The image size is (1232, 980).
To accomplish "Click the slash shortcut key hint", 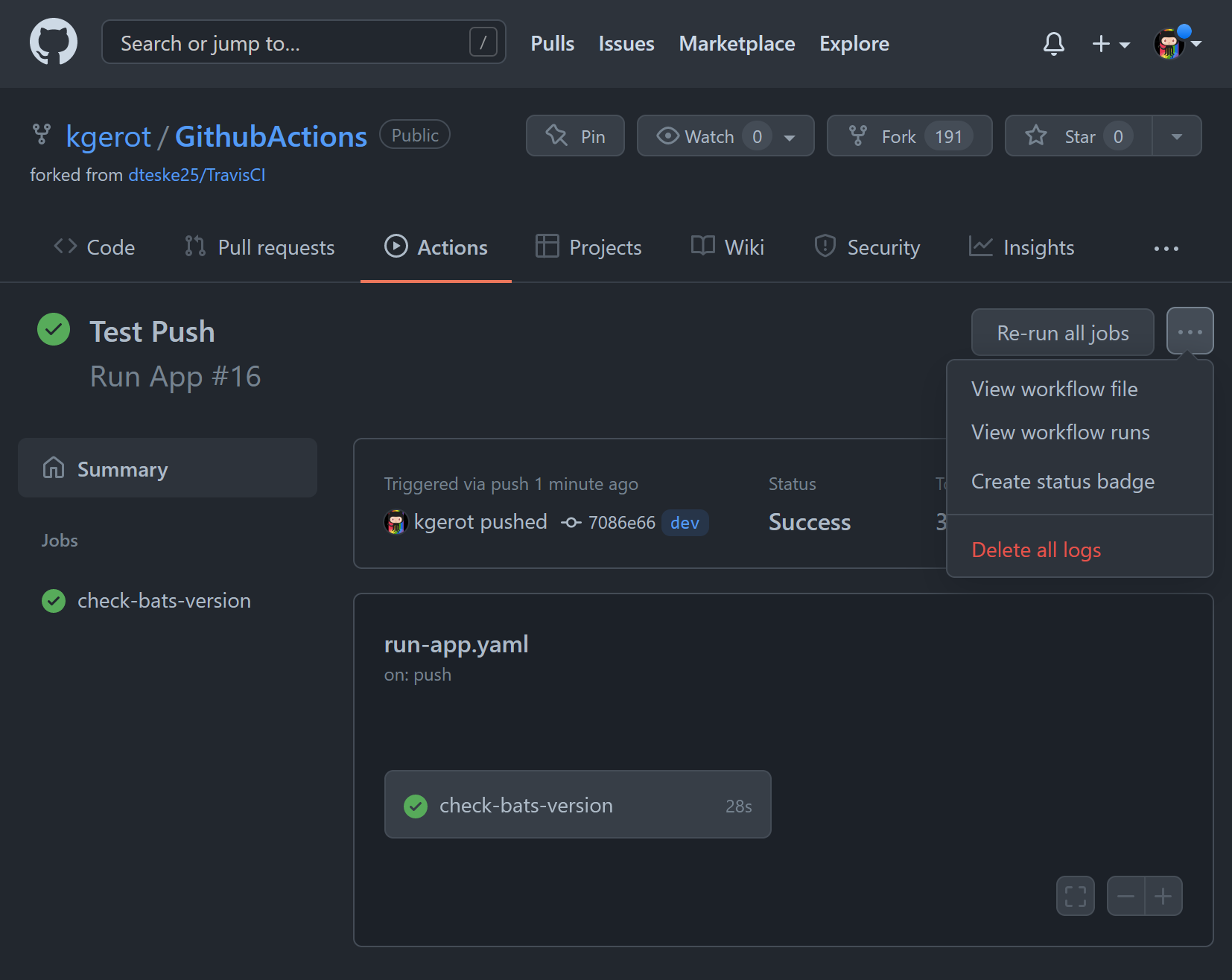I will point(483,42).
